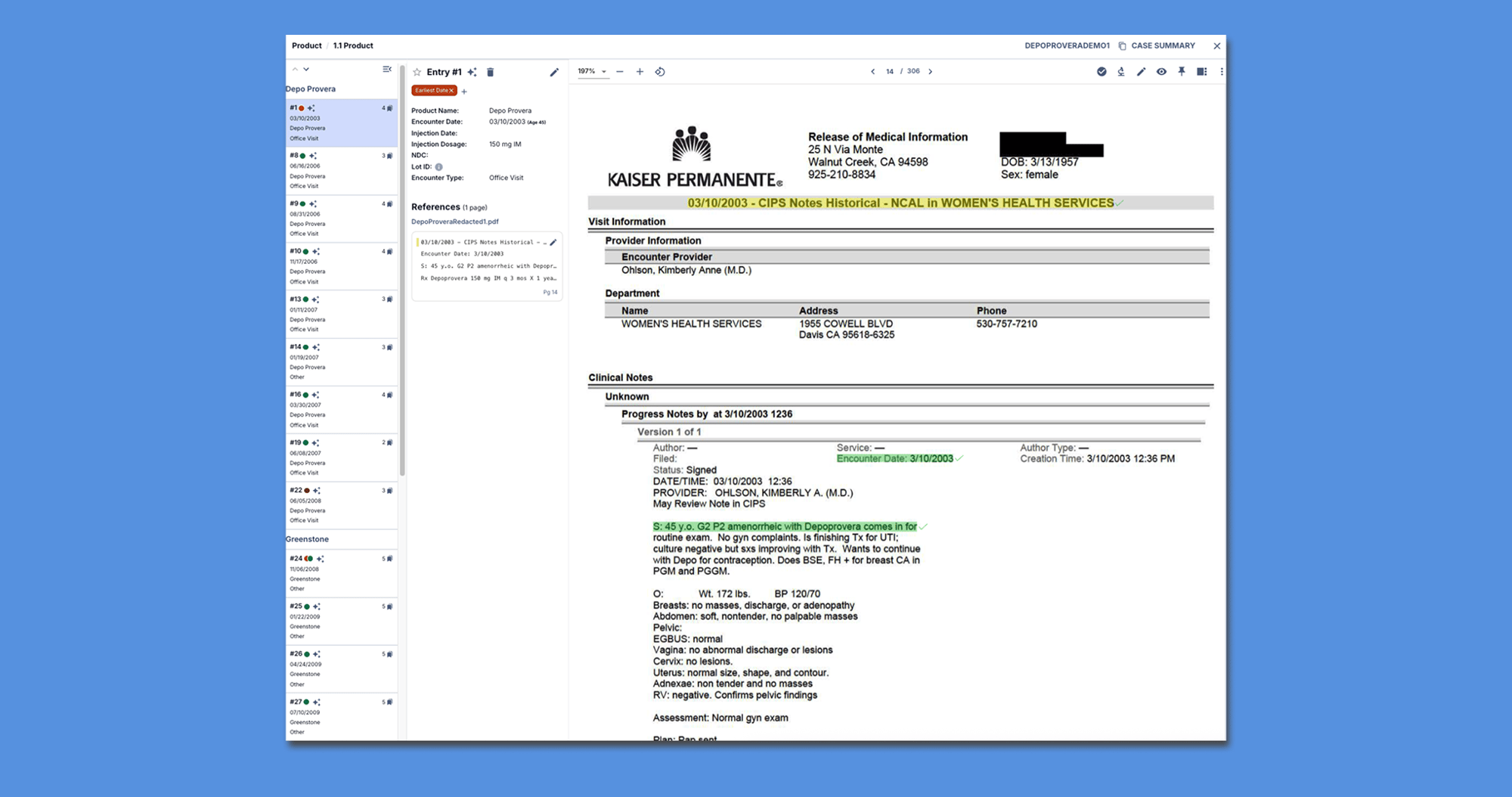The width and height of the screenshot is (1512, 797).
Task: Click highlighted Encounter Date: 3/10/2003 in document
Action: [894, 459]
